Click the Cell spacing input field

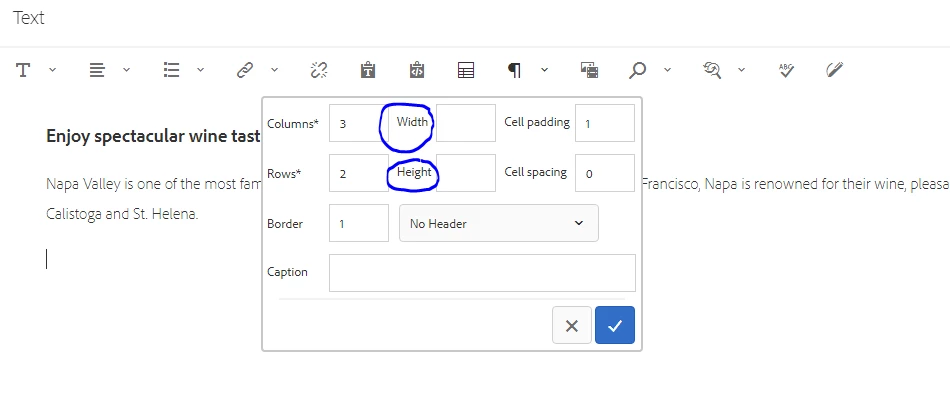click(605, 173)
